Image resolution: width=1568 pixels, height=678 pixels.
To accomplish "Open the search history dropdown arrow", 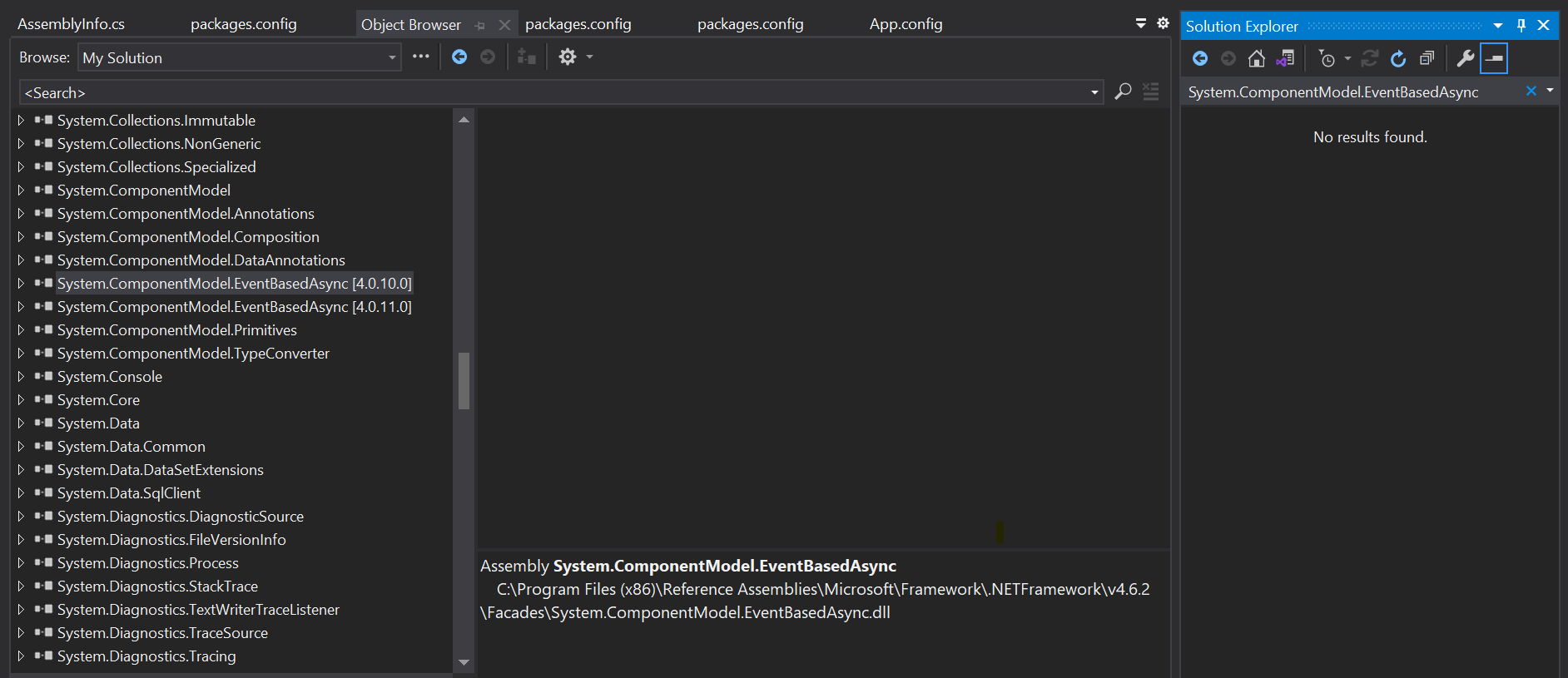I will [x=1094, y=92].
